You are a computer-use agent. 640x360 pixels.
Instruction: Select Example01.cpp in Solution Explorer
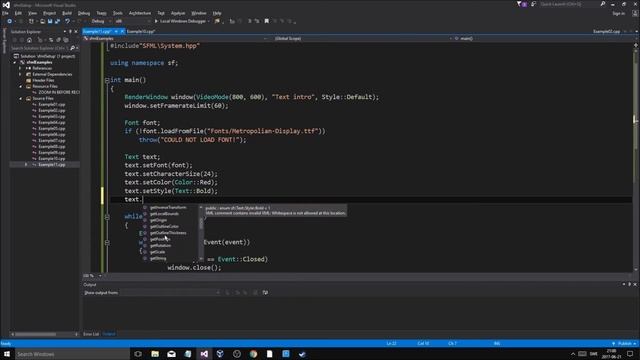51,104
